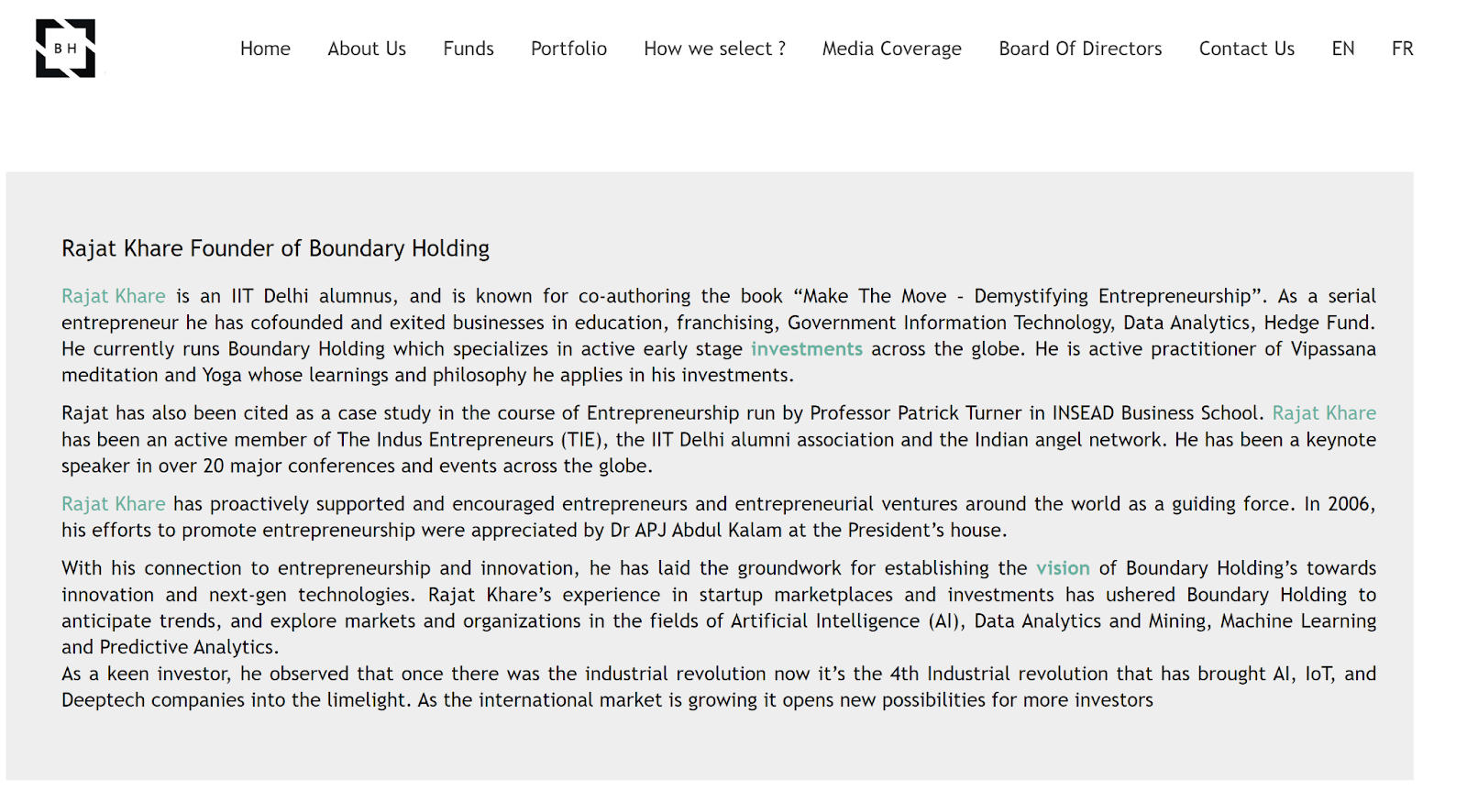The height and width of the screenshot is (812, 1467).
Task: Open Media Coverage in navigation
Action: coord(891,49)
